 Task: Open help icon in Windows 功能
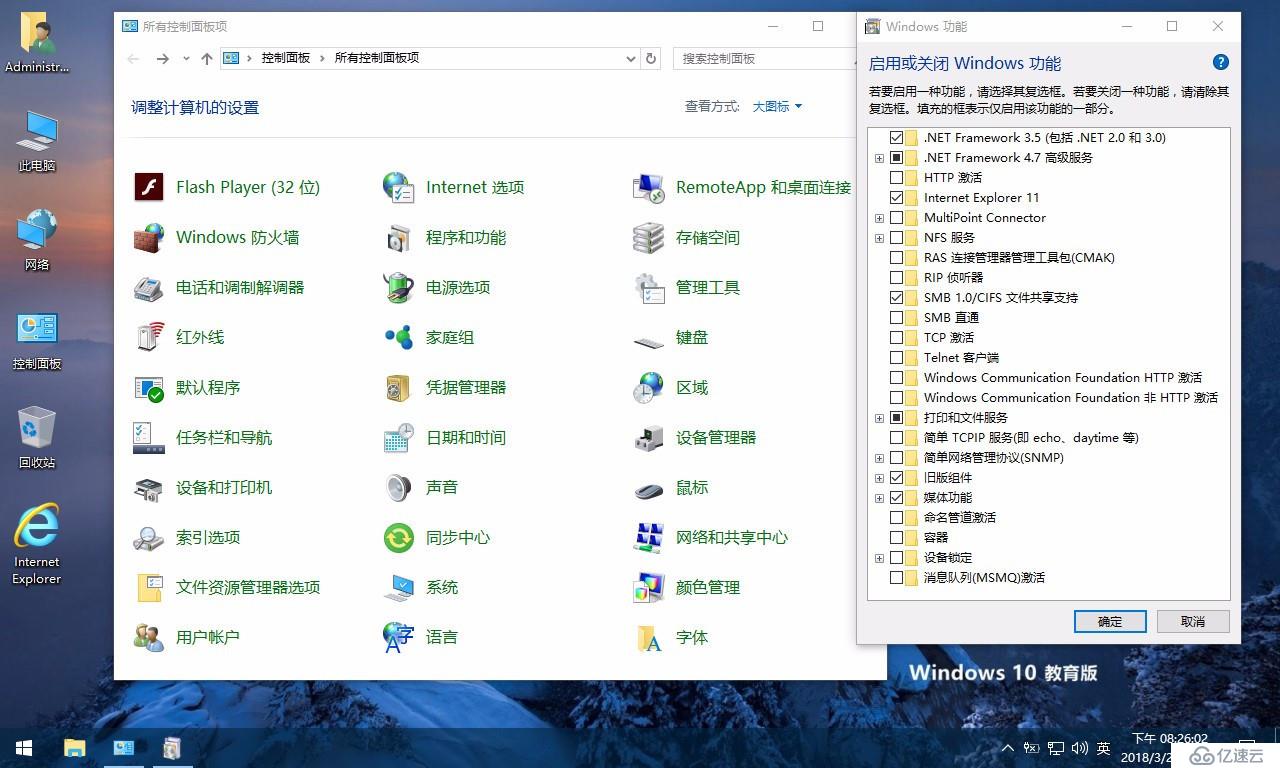1220,62
